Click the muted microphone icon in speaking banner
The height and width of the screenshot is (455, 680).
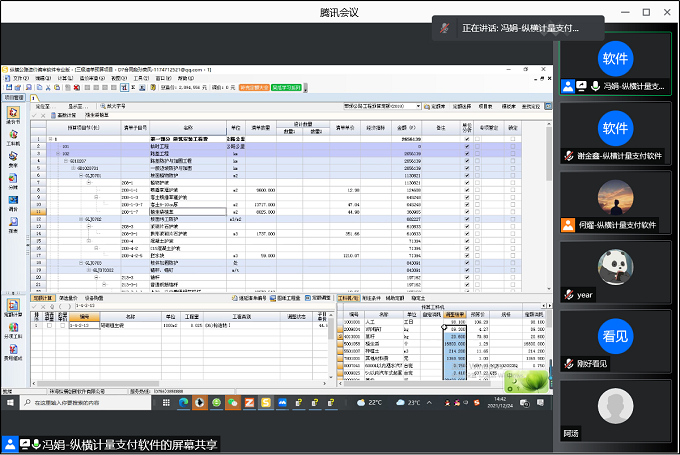(x=445, y=28)
